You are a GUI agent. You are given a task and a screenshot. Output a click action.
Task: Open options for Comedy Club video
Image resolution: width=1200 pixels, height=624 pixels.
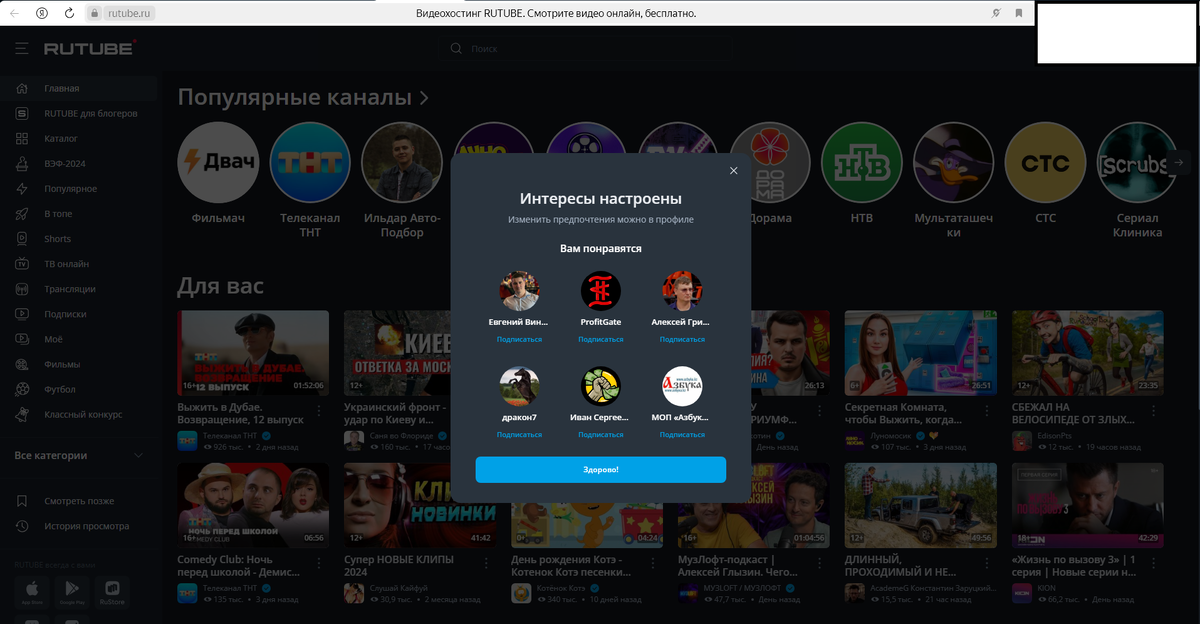pos(319,562)
